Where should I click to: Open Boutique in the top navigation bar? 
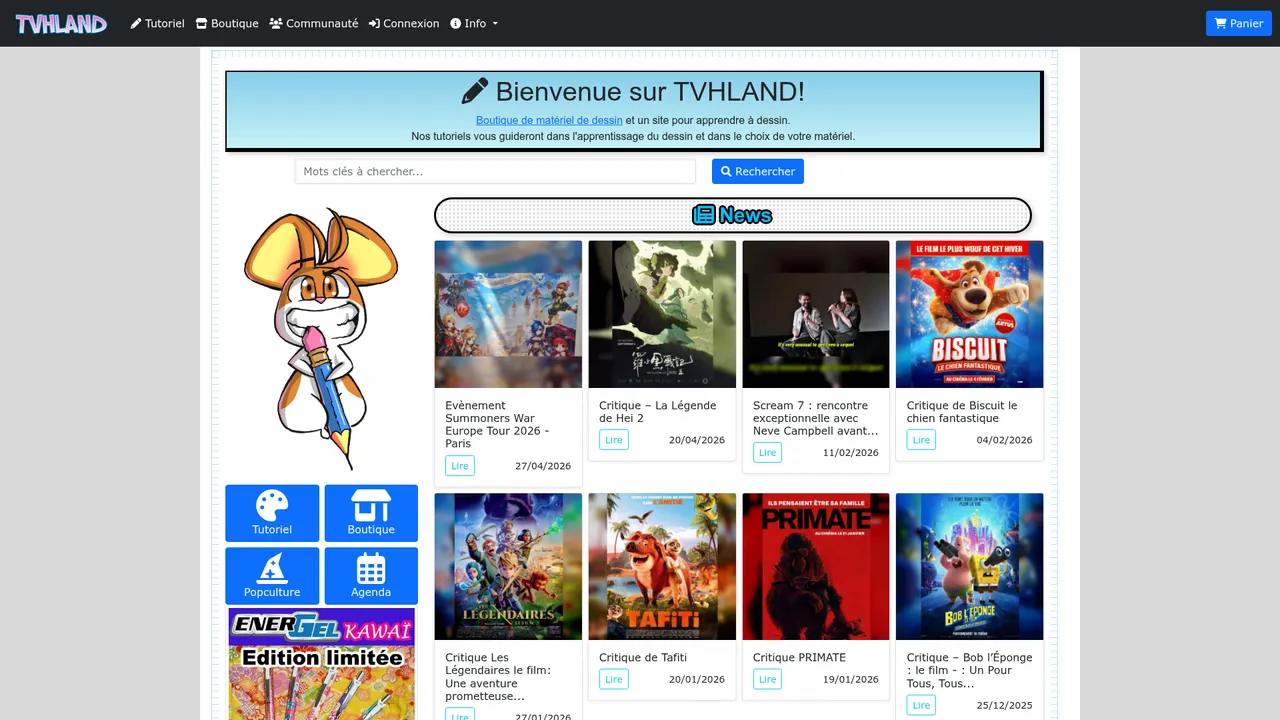(227, 23)
